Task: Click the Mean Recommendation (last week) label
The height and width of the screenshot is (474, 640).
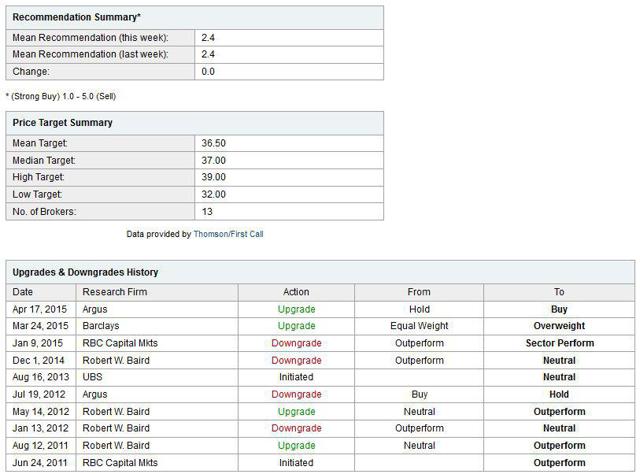Action: tap(90, 54)
